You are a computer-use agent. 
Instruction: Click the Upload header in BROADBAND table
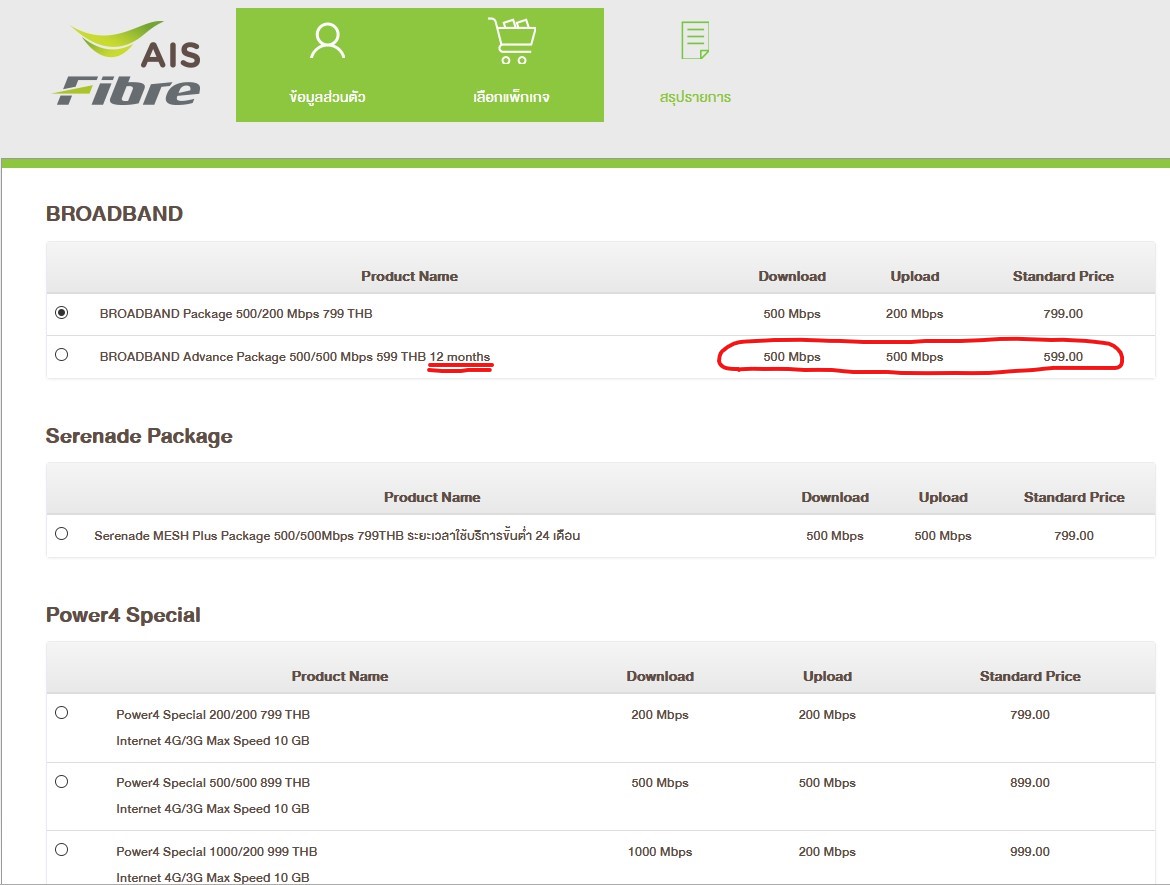click(x=914, y=276)
